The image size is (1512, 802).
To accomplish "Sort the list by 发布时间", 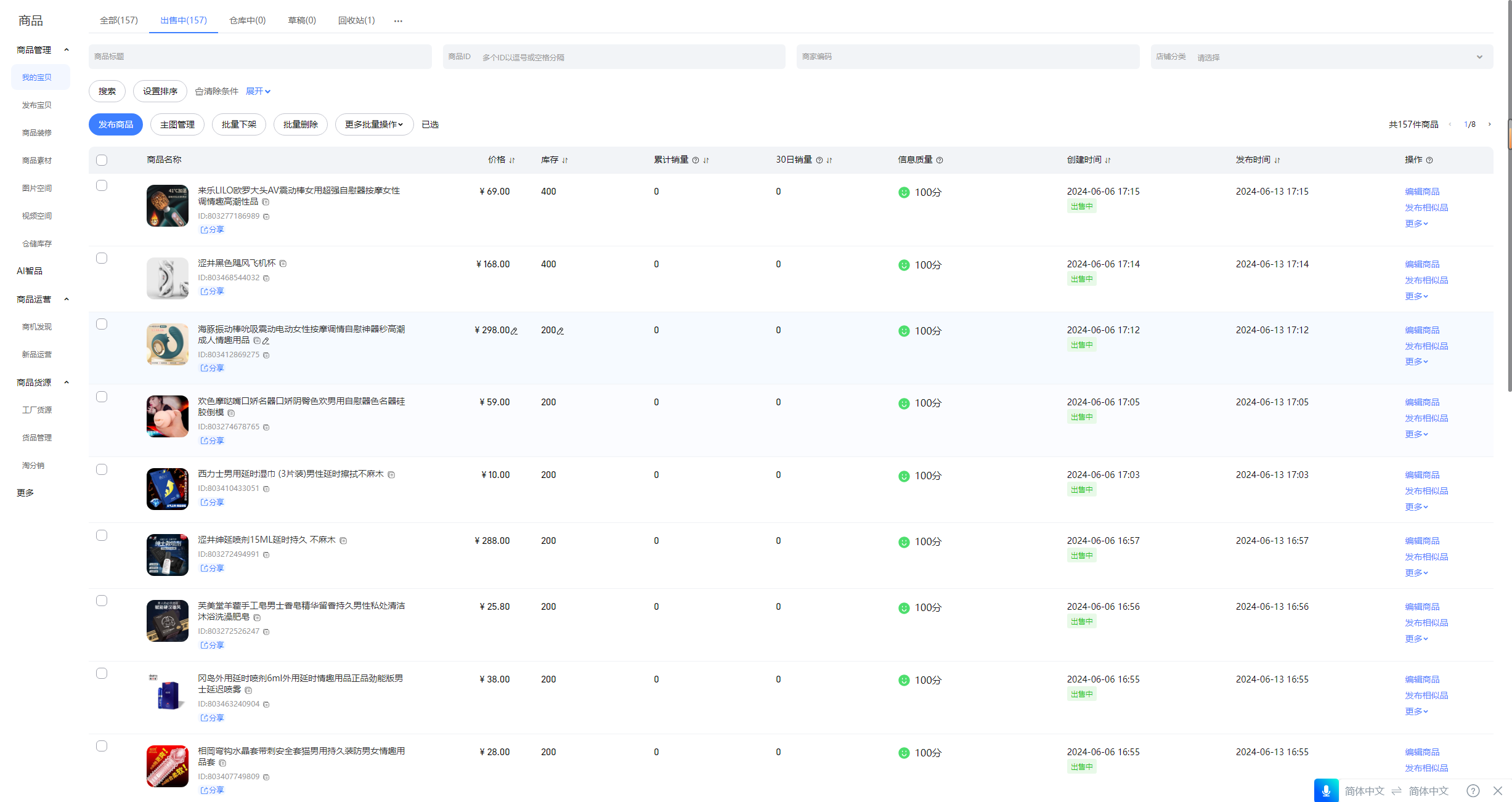I will click(x=1277, y=160).
